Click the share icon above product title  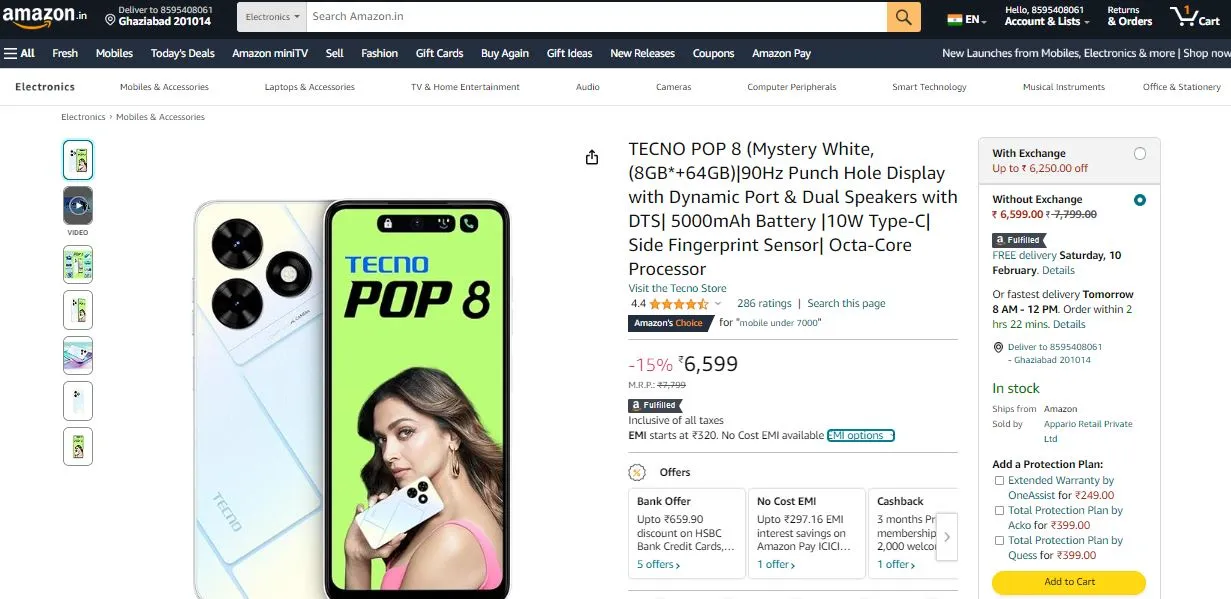point(592,157)
